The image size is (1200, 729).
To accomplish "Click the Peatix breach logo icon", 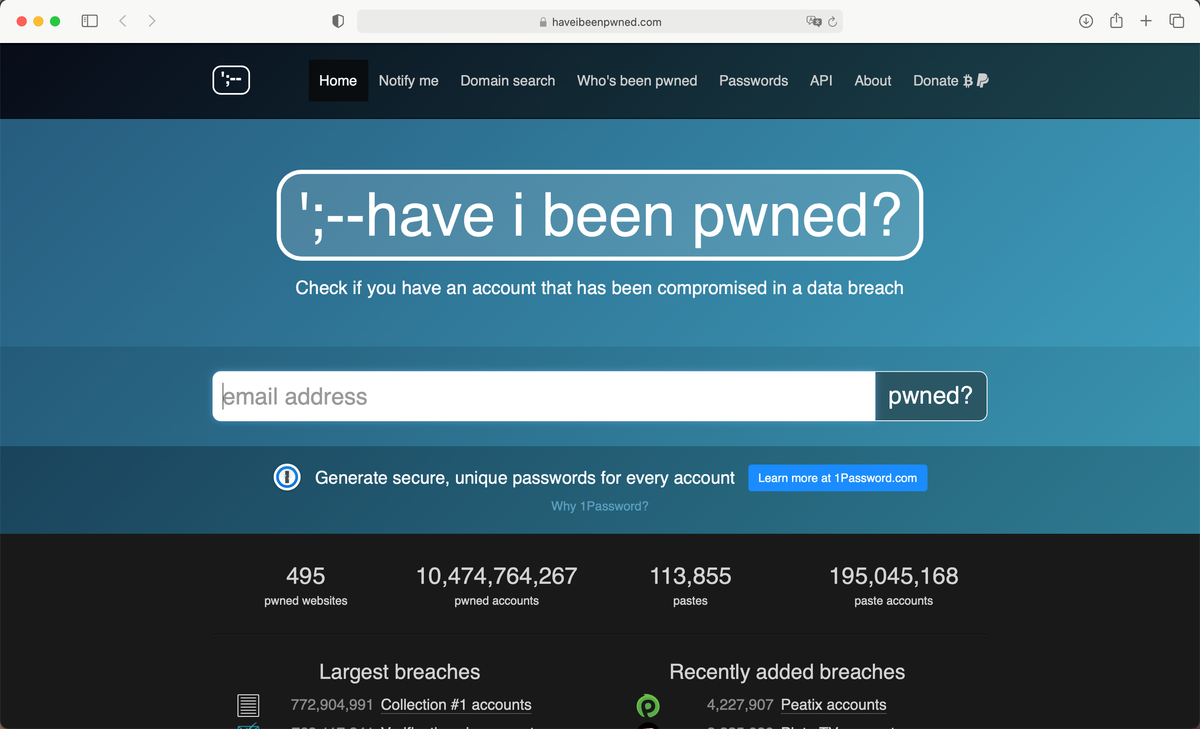I will [x=648, y=706].
